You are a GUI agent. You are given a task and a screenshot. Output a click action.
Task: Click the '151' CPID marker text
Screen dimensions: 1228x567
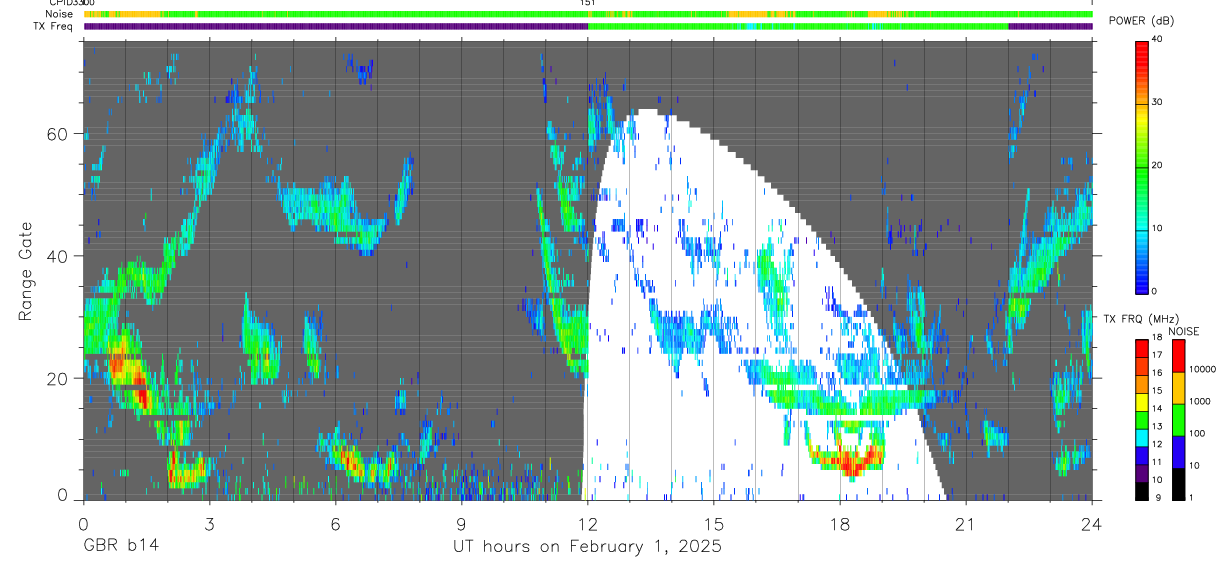(588, 4)
